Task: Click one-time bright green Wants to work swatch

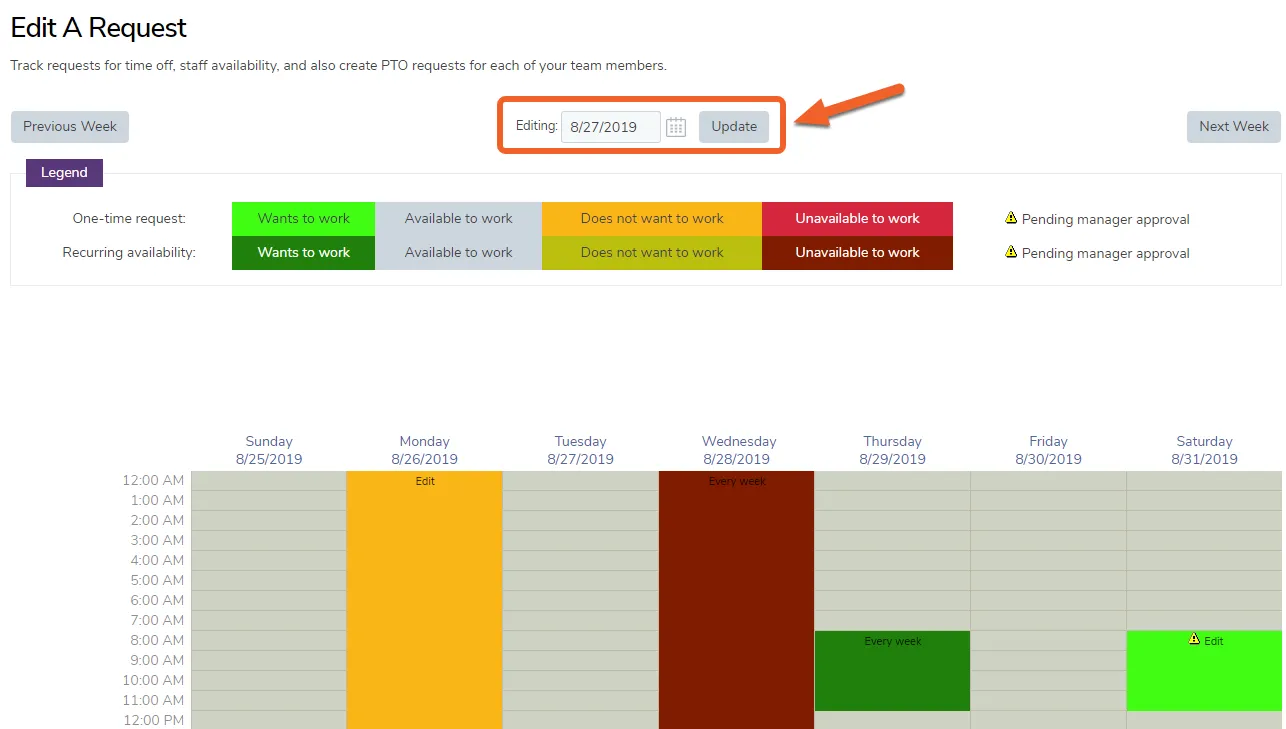Action: point(303,219)
